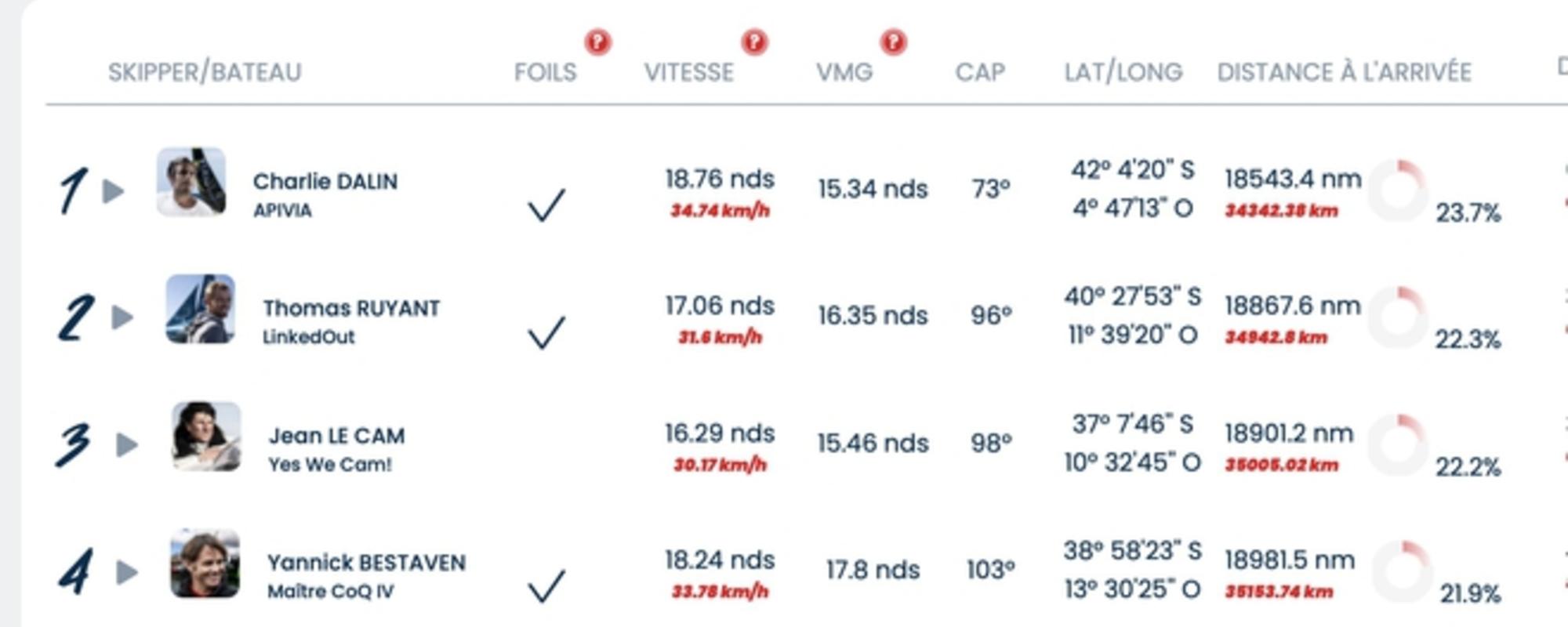Expand Jean LE CAM's row arrow
1568x627 pixels.
coord(127,445)
